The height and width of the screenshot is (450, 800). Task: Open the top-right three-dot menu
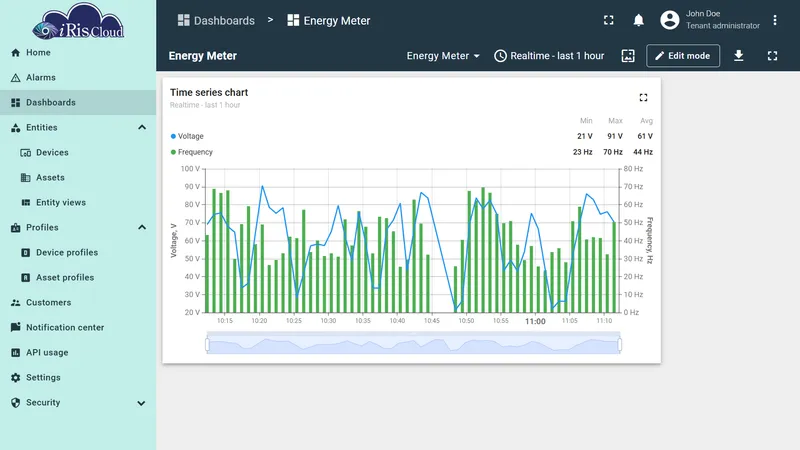pyautogui.click(x=774, y=20)
